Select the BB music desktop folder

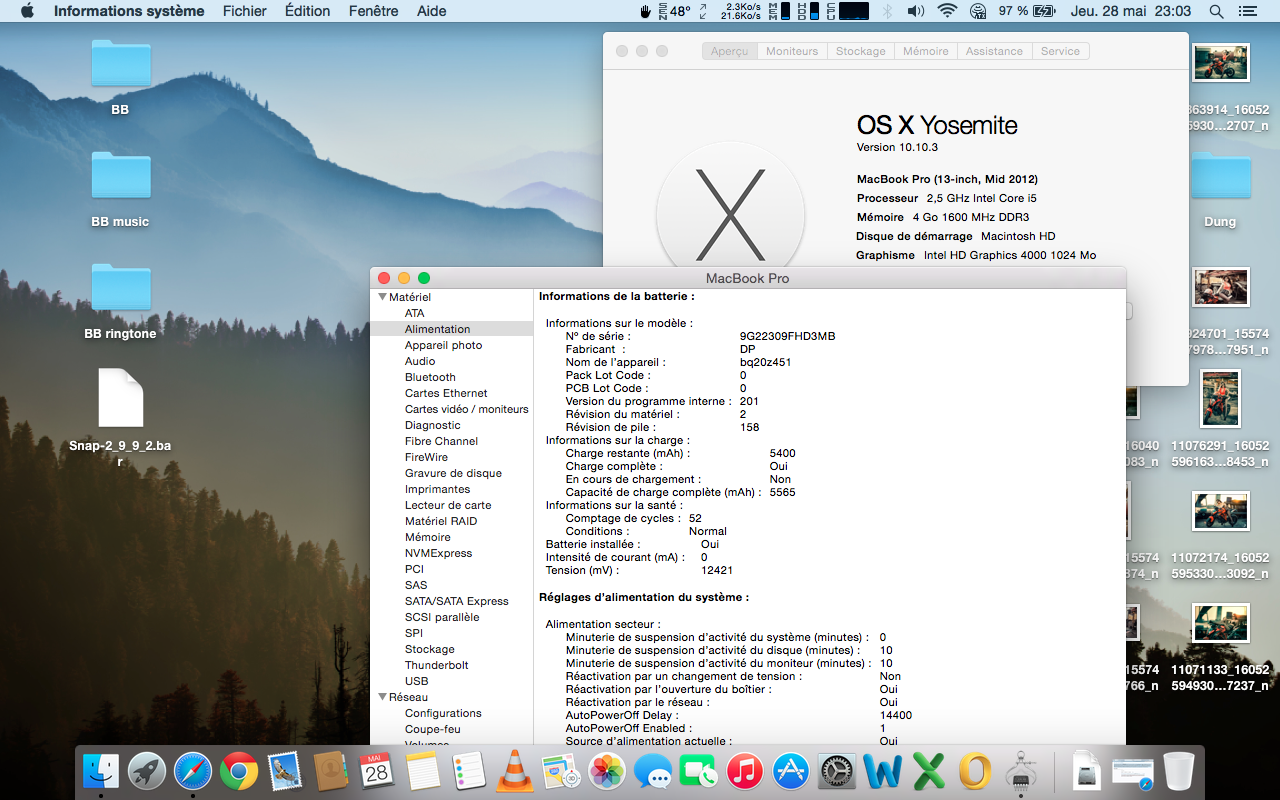tap(120, 176)
